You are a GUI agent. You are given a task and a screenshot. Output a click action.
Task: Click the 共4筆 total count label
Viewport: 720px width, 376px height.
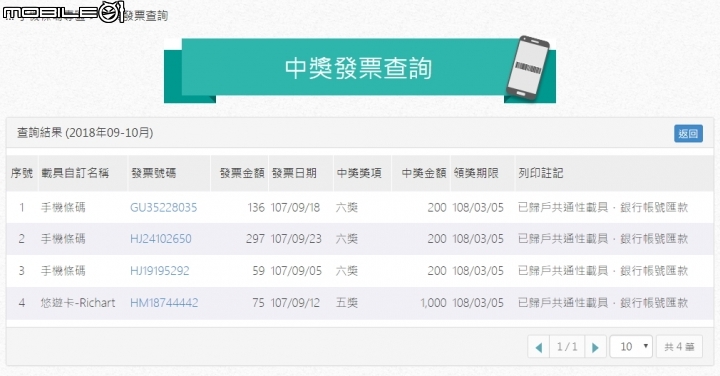pyautogui.click(x=679, y=347)
